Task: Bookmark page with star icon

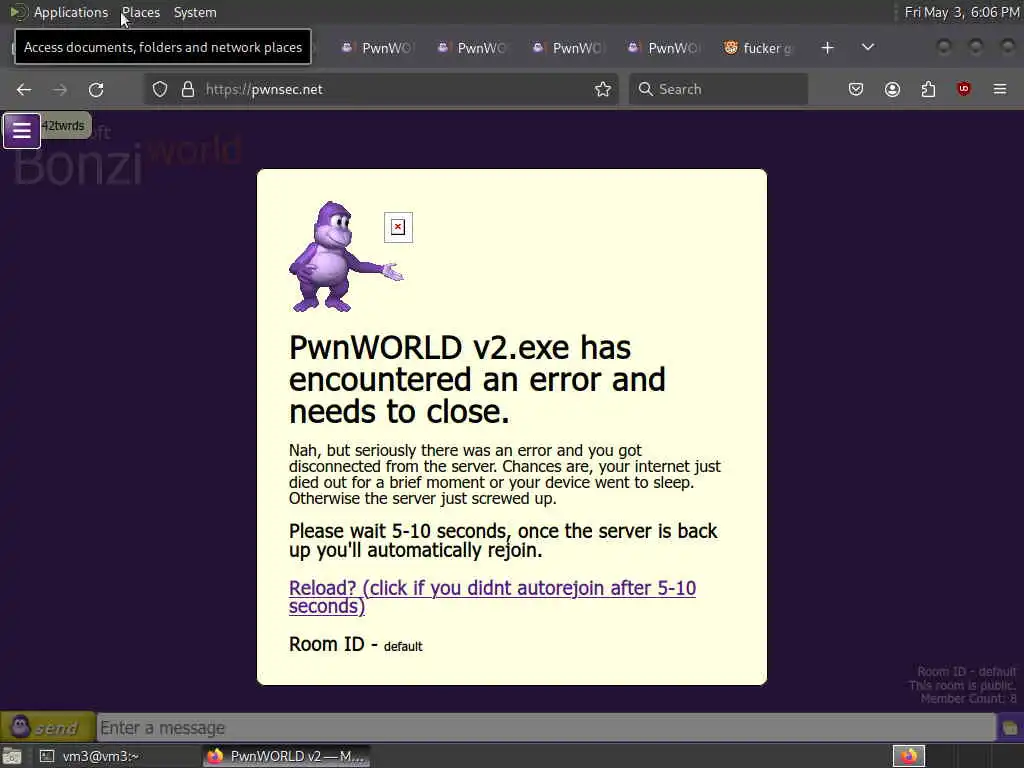Action: [x=603, y=89]
